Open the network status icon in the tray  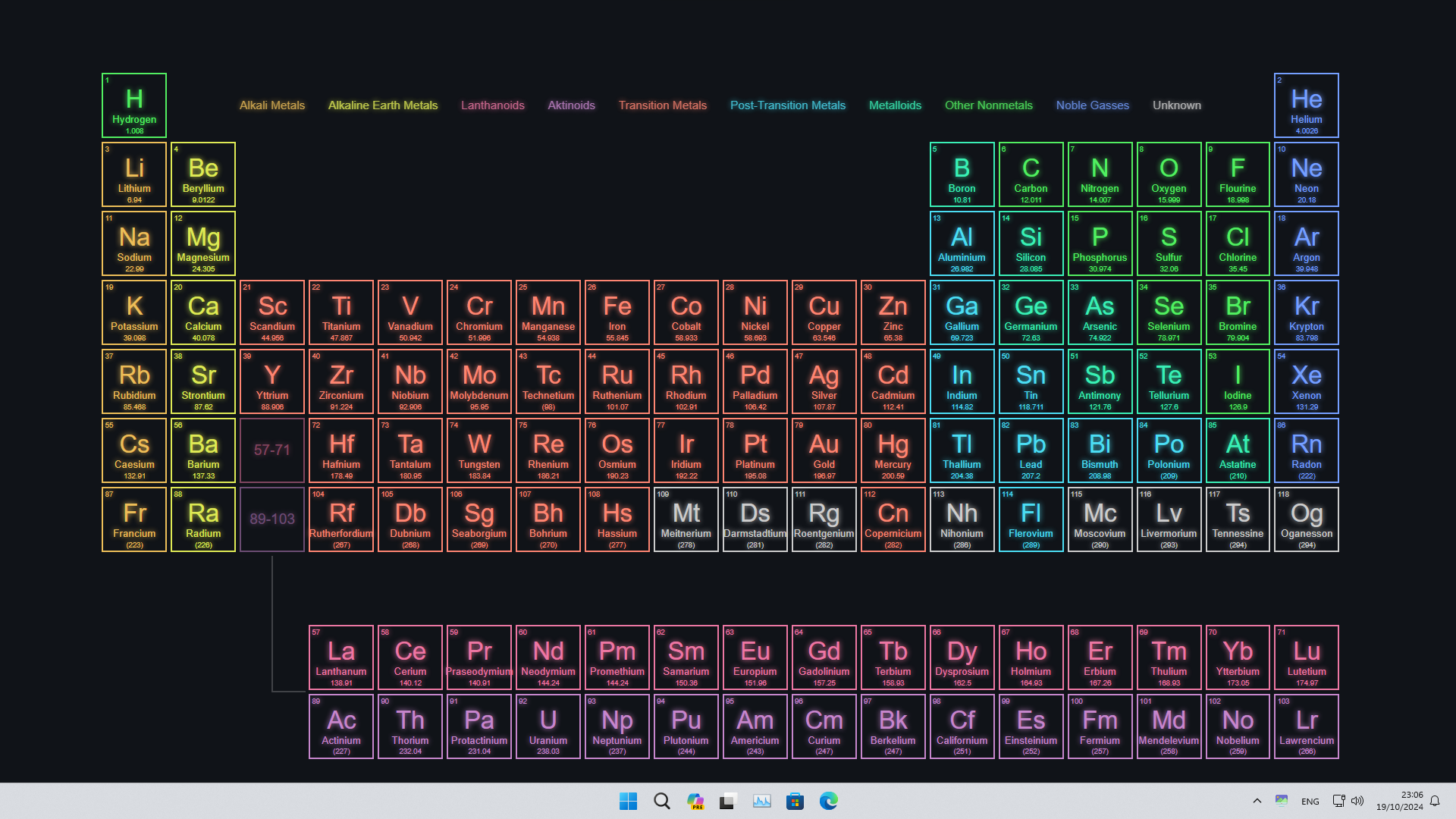point(1338,801)
